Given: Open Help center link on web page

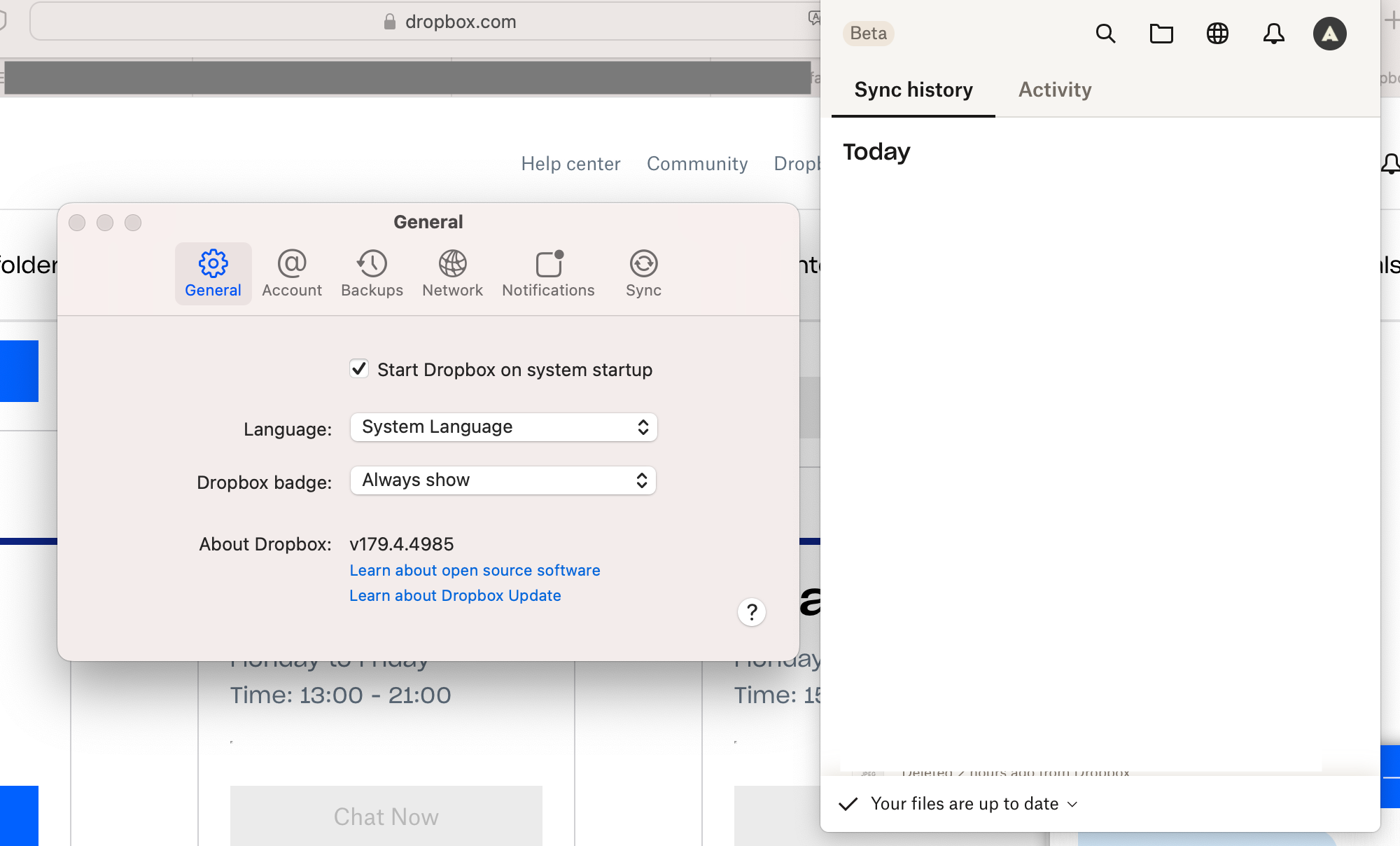Looking at the screenshot, I should (x=570, y=164).
